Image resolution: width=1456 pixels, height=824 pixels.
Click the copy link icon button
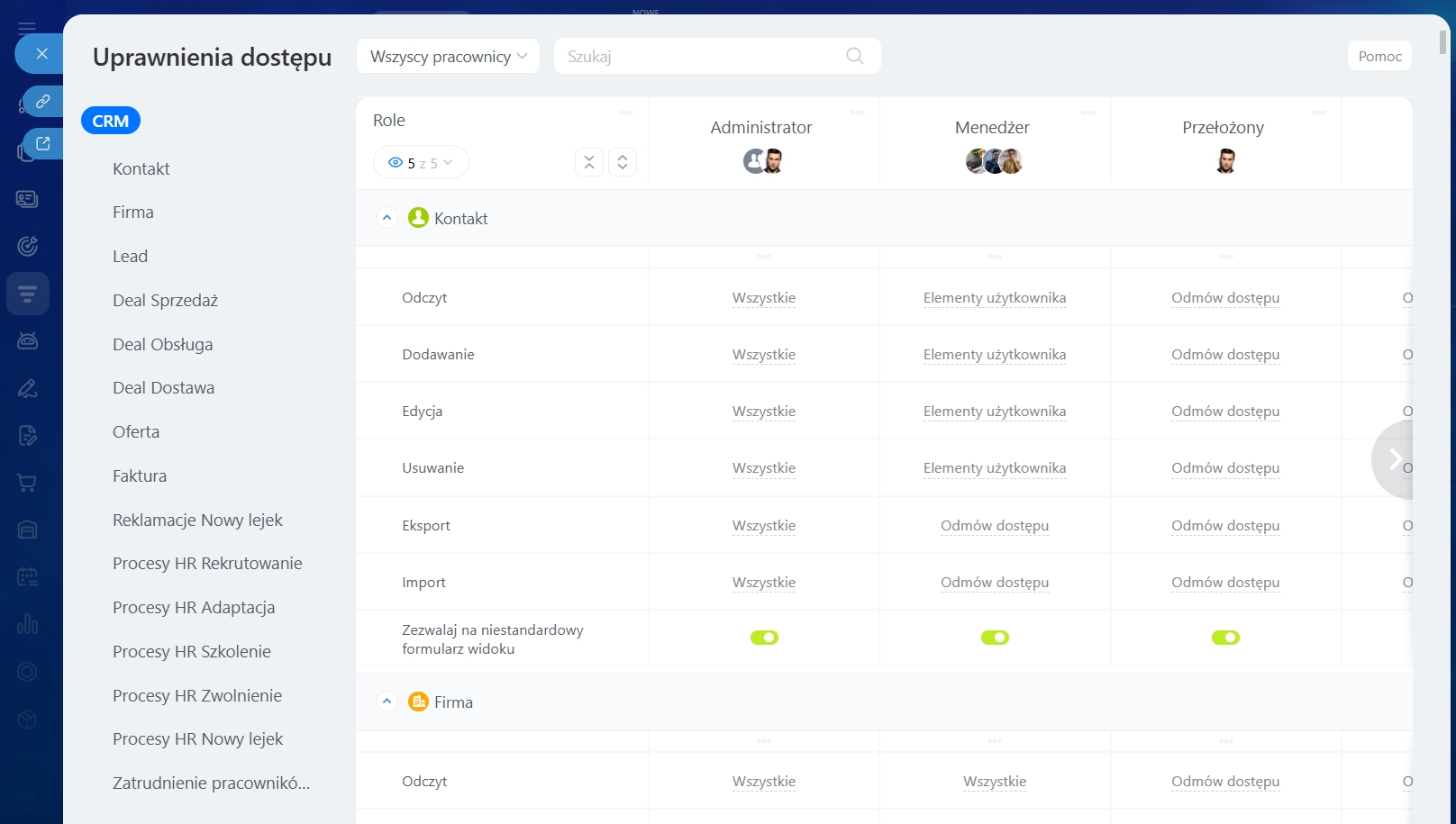(42, 102)
